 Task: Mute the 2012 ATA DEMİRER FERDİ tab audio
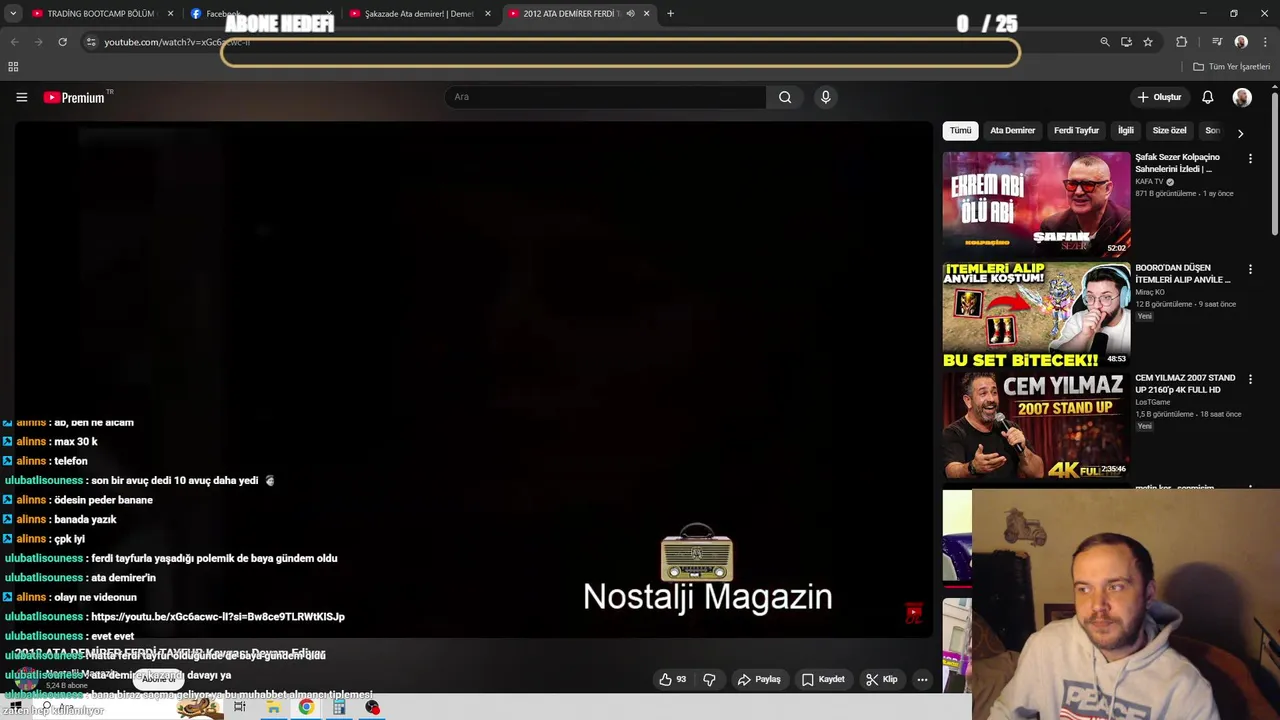(630, 14)
